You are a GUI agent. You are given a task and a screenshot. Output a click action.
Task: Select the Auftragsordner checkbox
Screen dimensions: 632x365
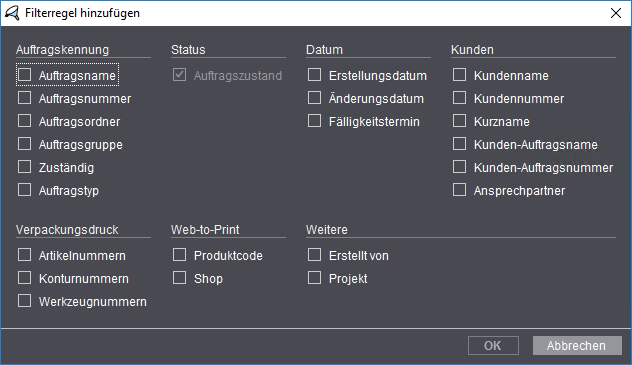point(25,120)
